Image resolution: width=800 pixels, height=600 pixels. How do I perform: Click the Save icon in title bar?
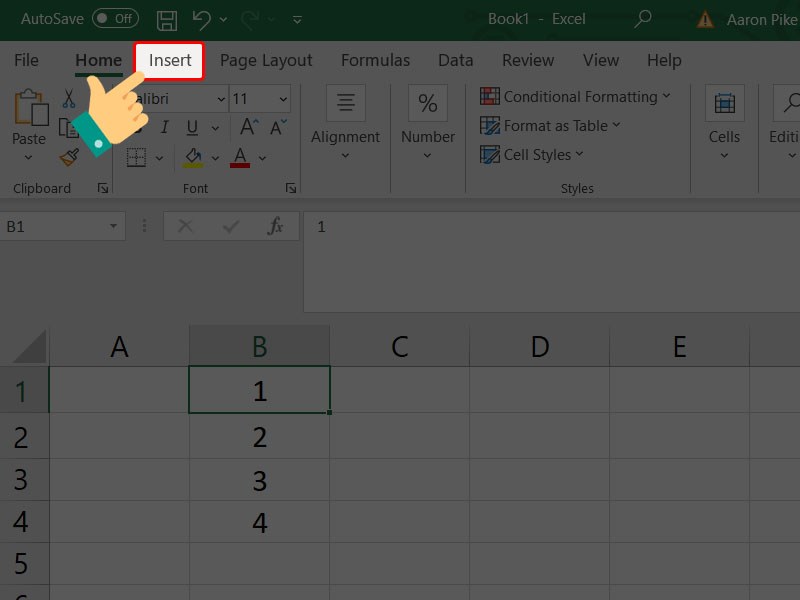(167, 19)
